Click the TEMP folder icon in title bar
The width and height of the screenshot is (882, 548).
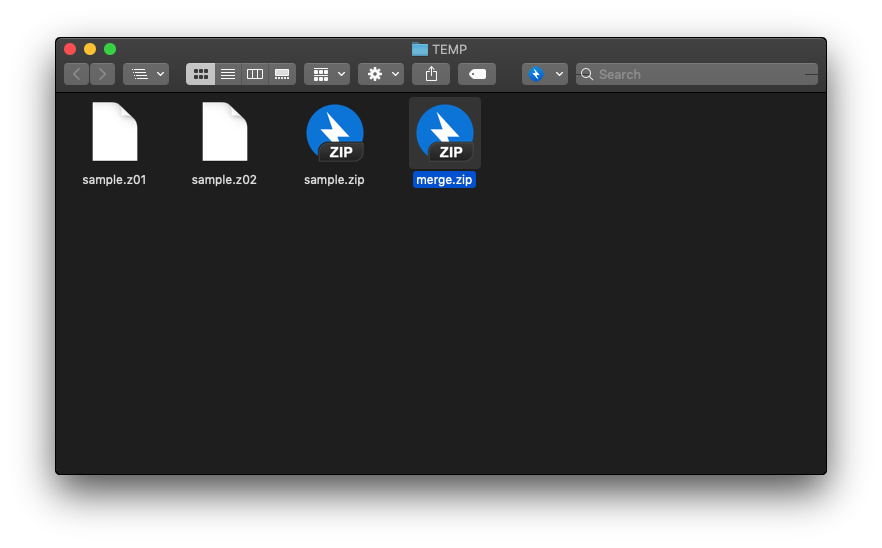[420, 49]
